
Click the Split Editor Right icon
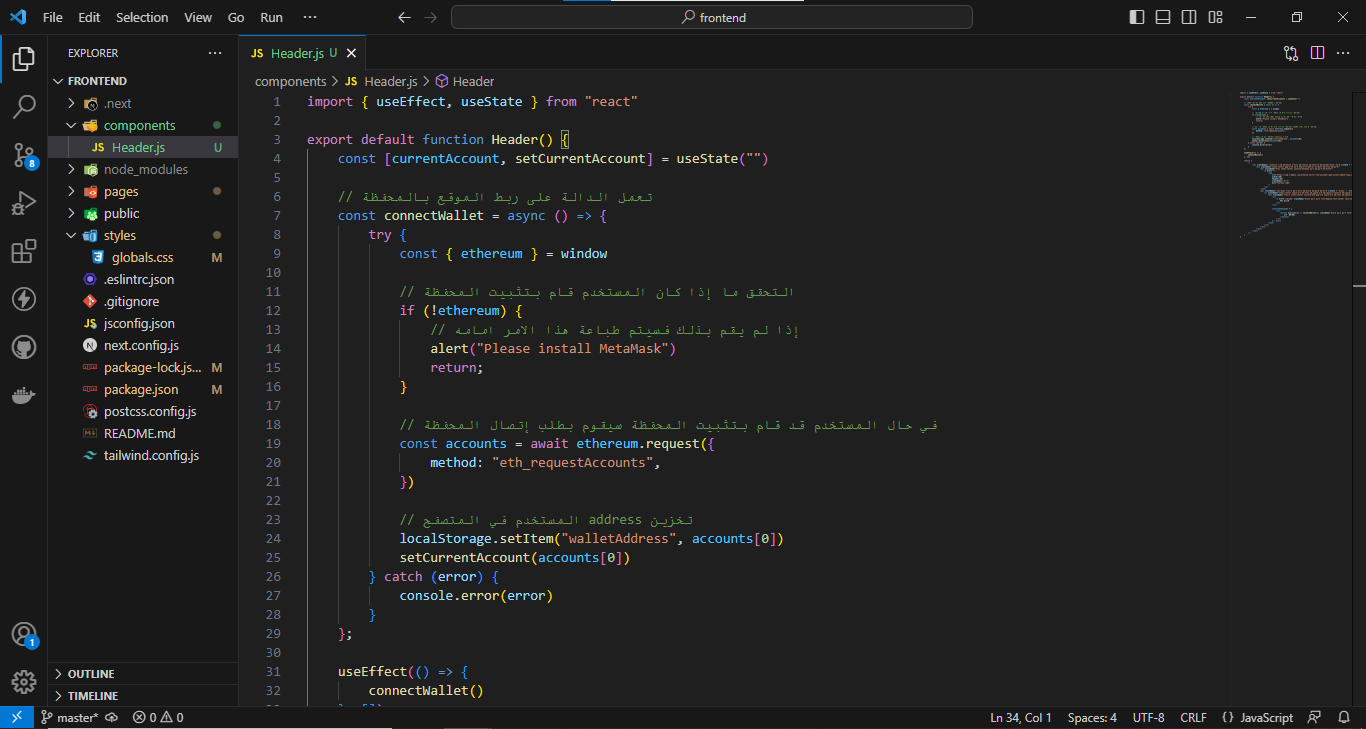coord(1317,53)
